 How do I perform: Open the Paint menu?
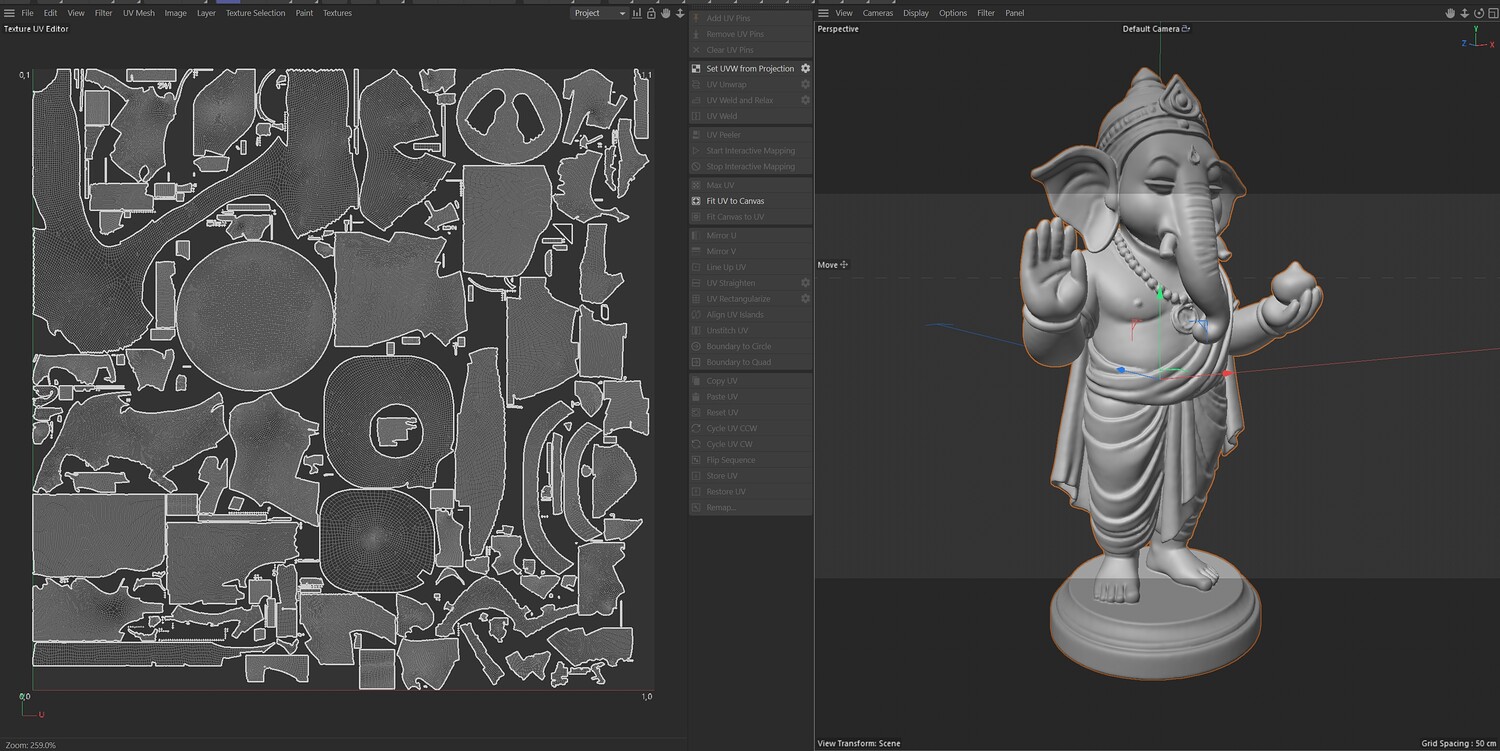click(x=304, y=13)
